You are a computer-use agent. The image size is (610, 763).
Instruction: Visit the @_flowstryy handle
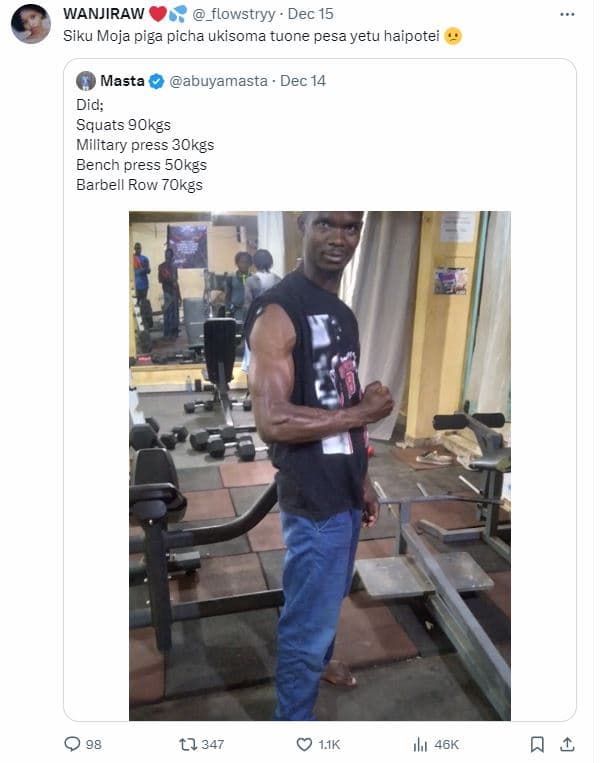click(x=234, y=14)
